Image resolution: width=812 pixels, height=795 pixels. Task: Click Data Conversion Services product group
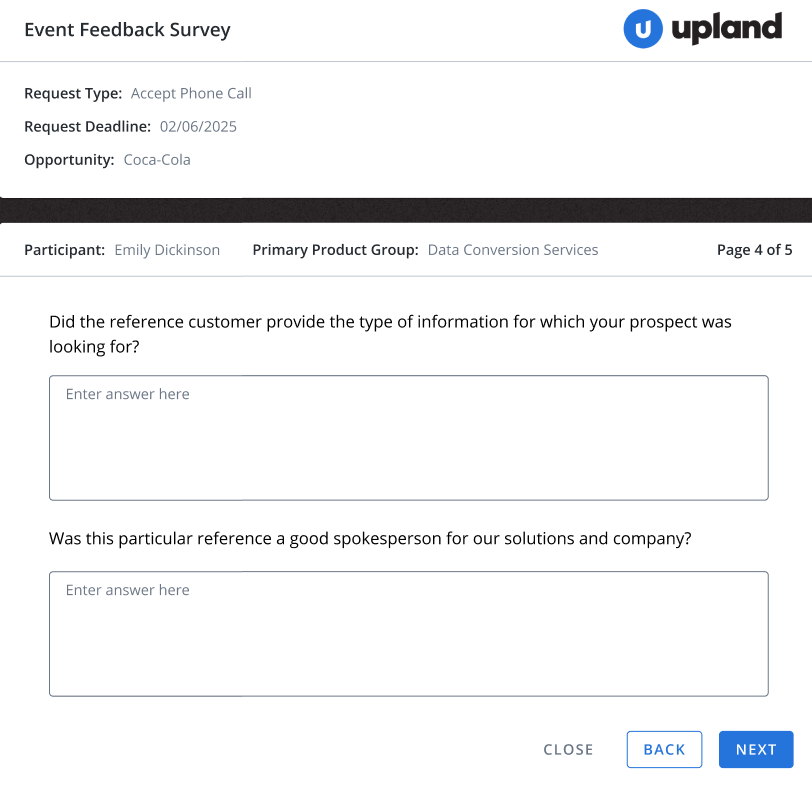pyautogui.click(x=513, y=250)
